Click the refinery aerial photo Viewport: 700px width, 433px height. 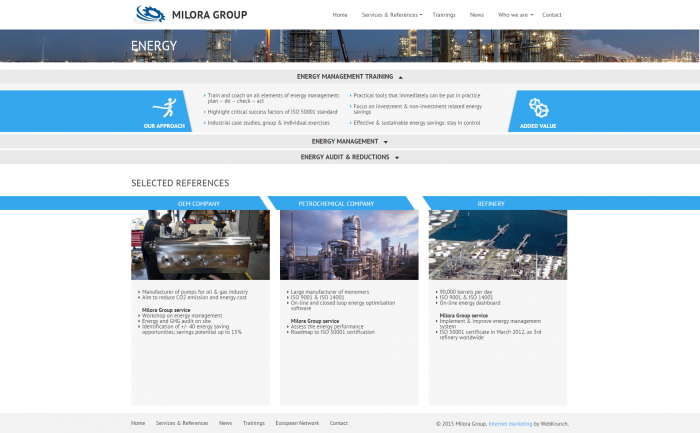(498, 245)
